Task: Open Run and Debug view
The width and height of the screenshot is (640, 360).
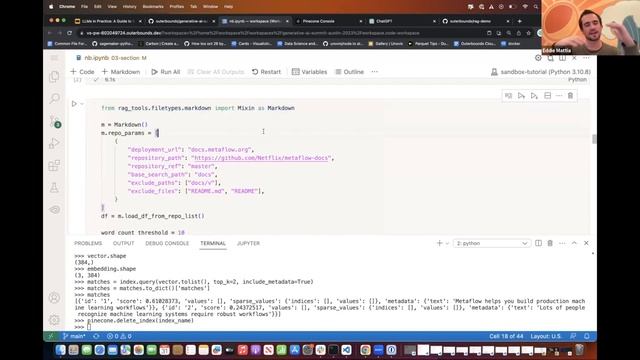Action: [x=54, y=143]
